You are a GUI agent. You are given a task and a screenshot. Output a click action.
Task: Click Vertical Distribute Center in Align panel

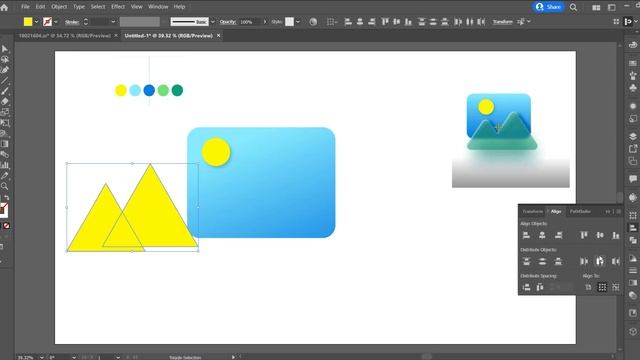(542, 261)
